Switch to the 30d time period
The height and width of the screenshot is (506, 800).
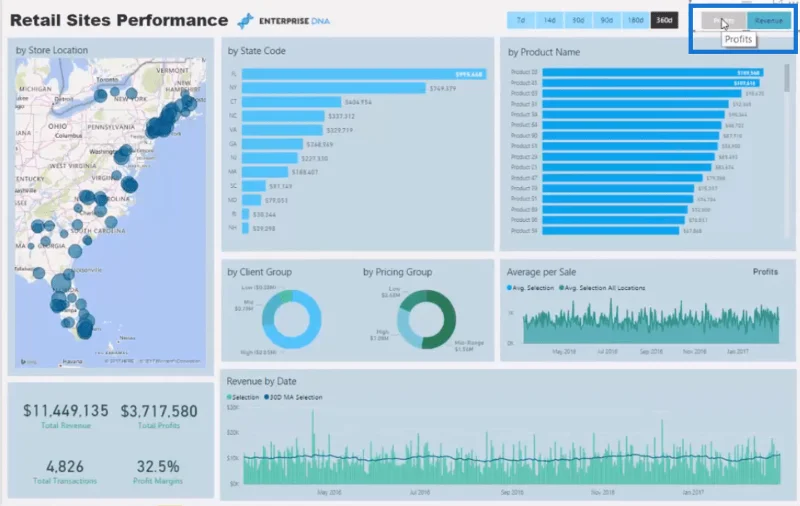[578, 20]
